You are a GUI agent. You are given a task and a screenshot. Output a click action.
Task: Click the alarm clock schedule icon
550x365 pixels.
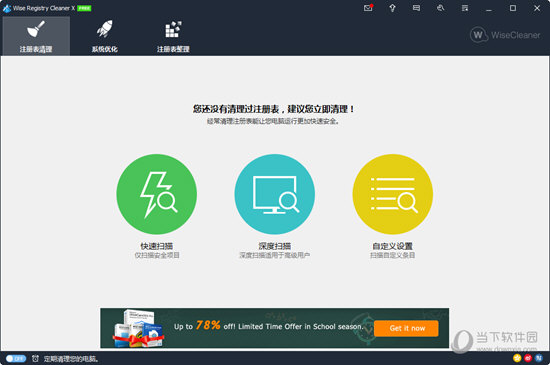pyautogui.click(x=35, y=359)
